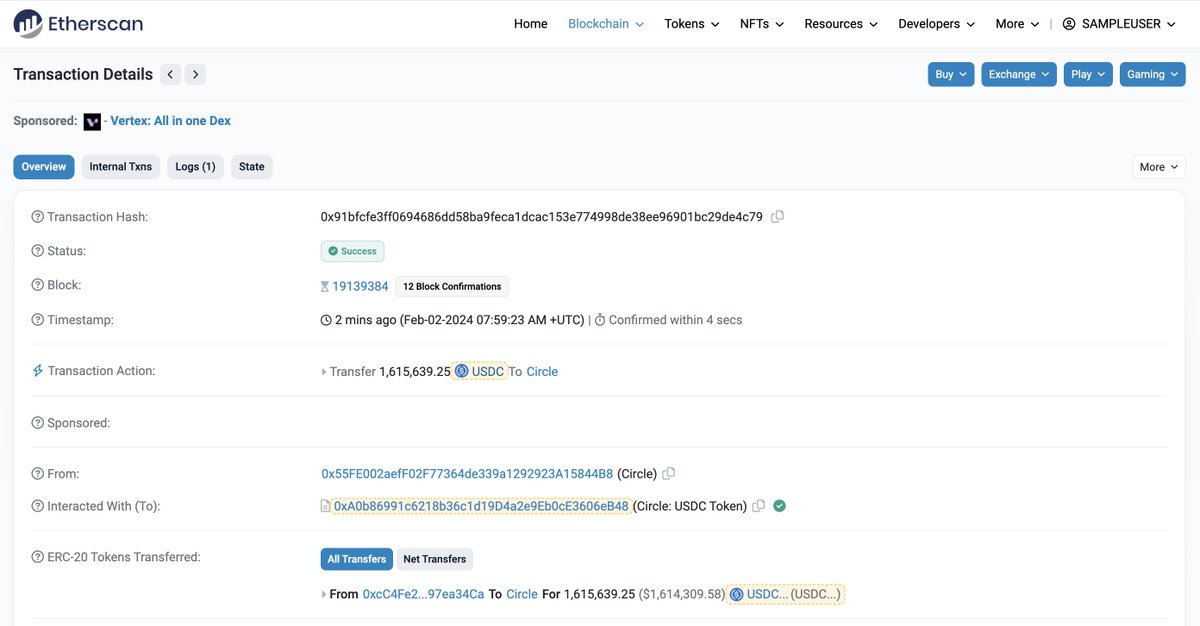Open Circle link in token transfer row

[522, 594]
